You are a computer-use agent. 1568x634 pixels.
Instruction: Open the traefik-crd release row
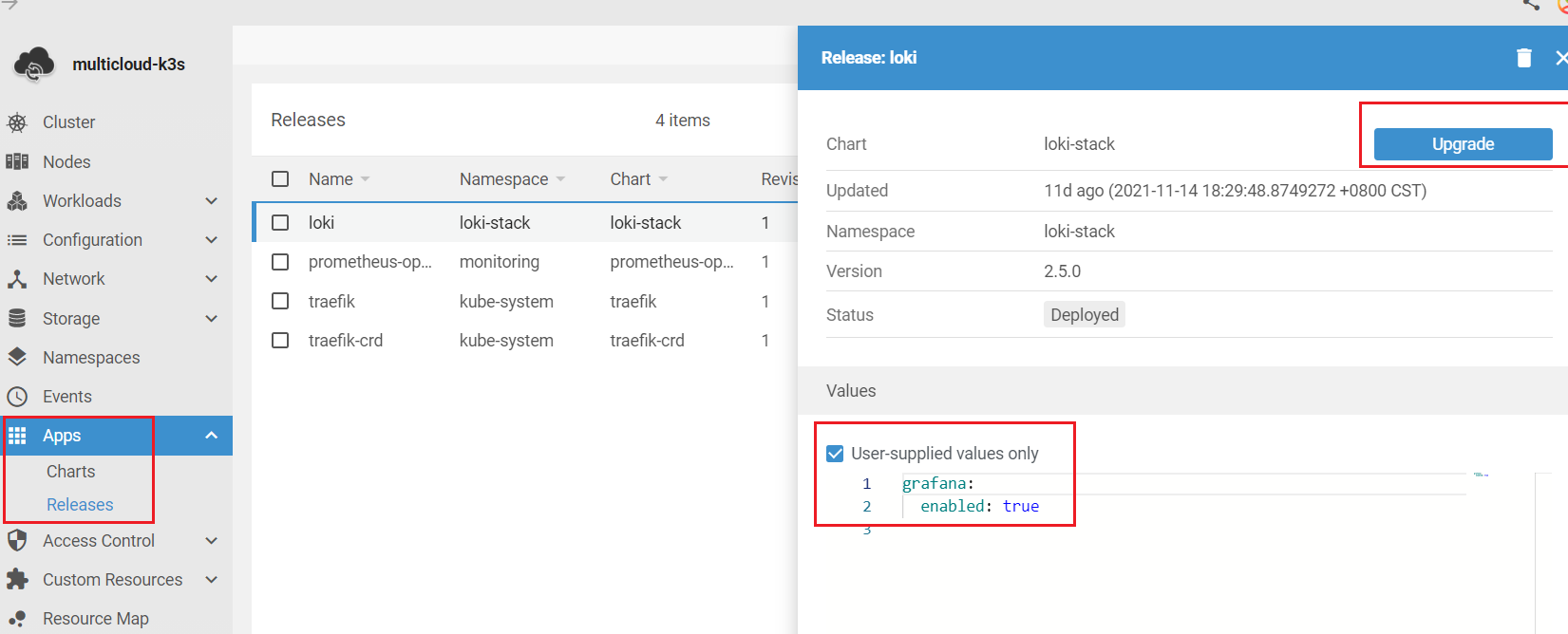pos(346,341)
